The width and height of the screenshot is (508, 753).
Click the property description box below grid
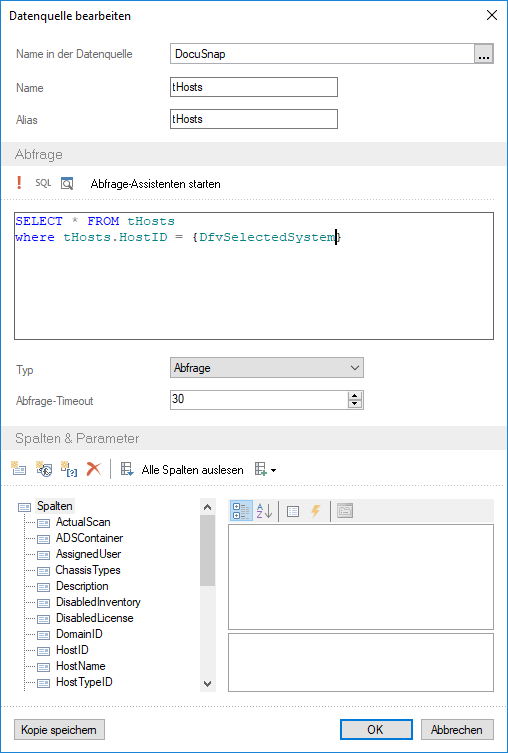pos(361,662)
